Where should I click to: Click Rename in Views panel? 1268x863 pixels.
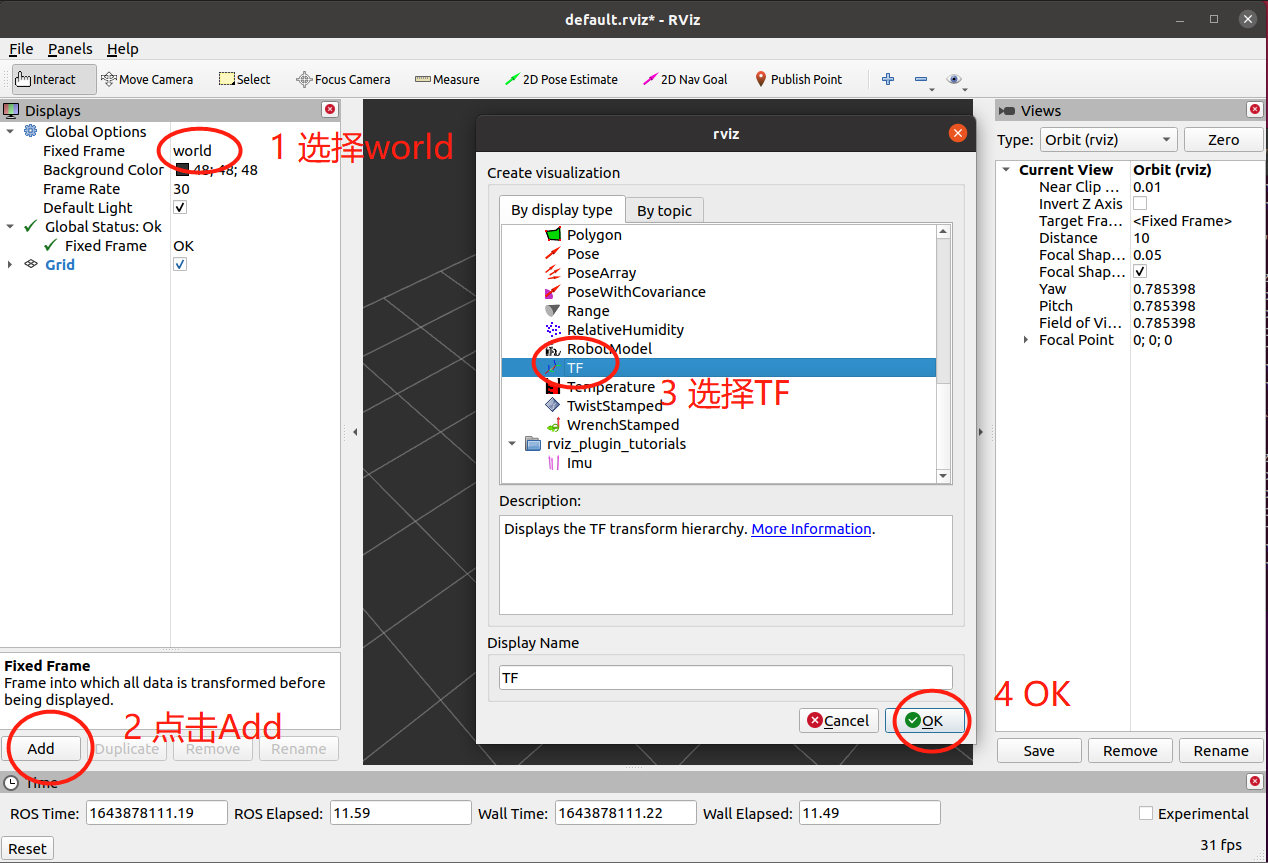(1221, 751)
